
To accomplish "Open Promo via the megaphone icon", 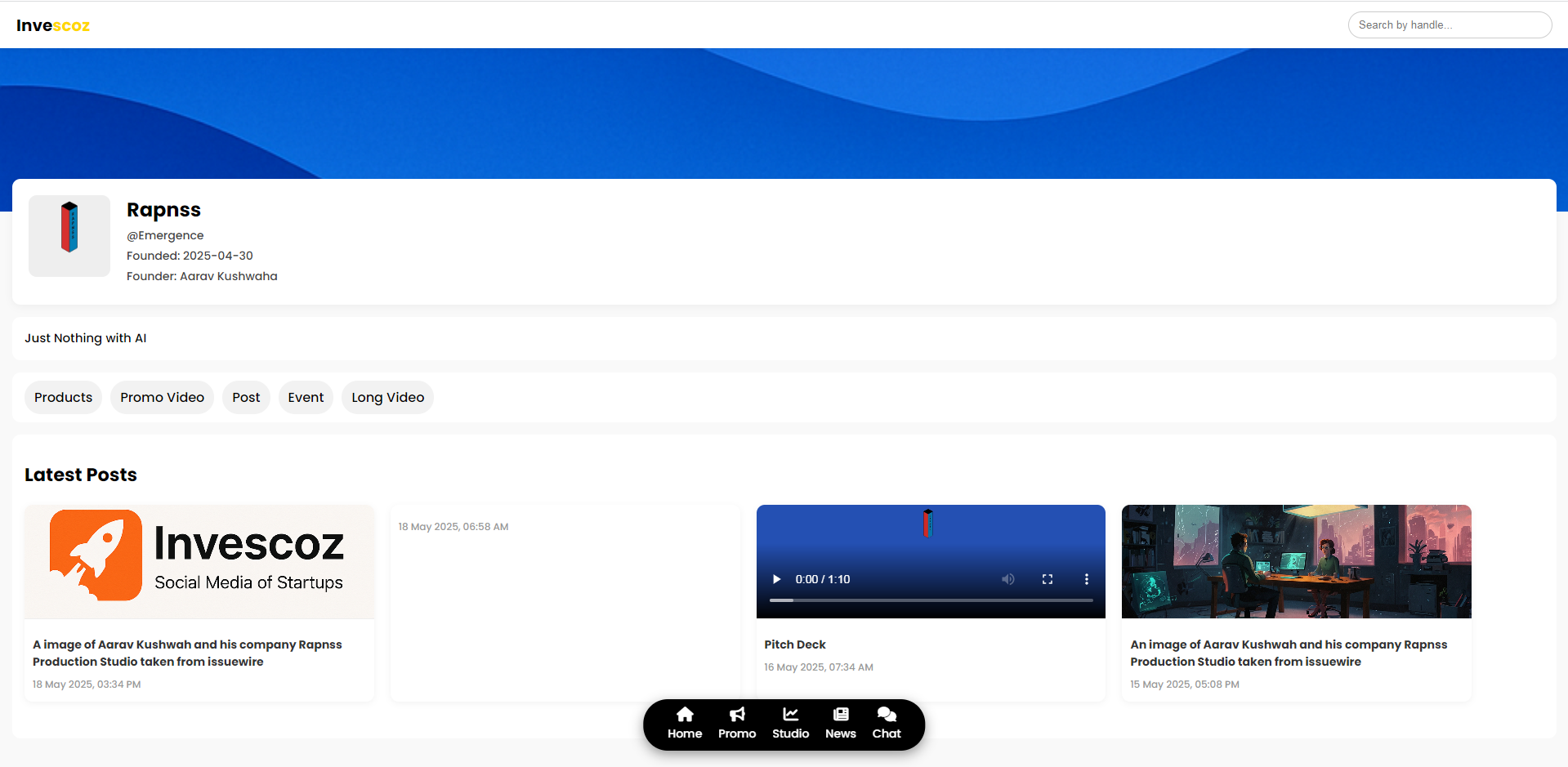I will pyautogui.click(x=737, y=715).
